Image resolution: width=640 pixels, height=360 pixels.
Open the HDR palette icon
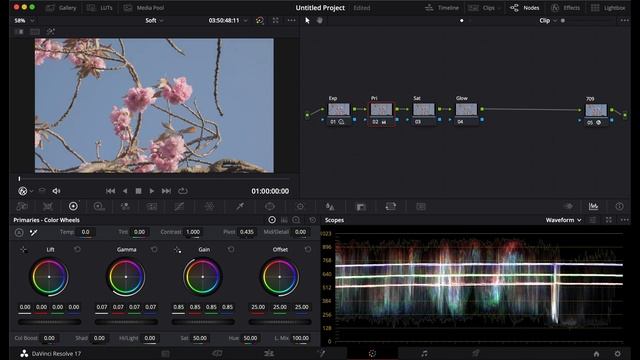(x=99, y=207)
